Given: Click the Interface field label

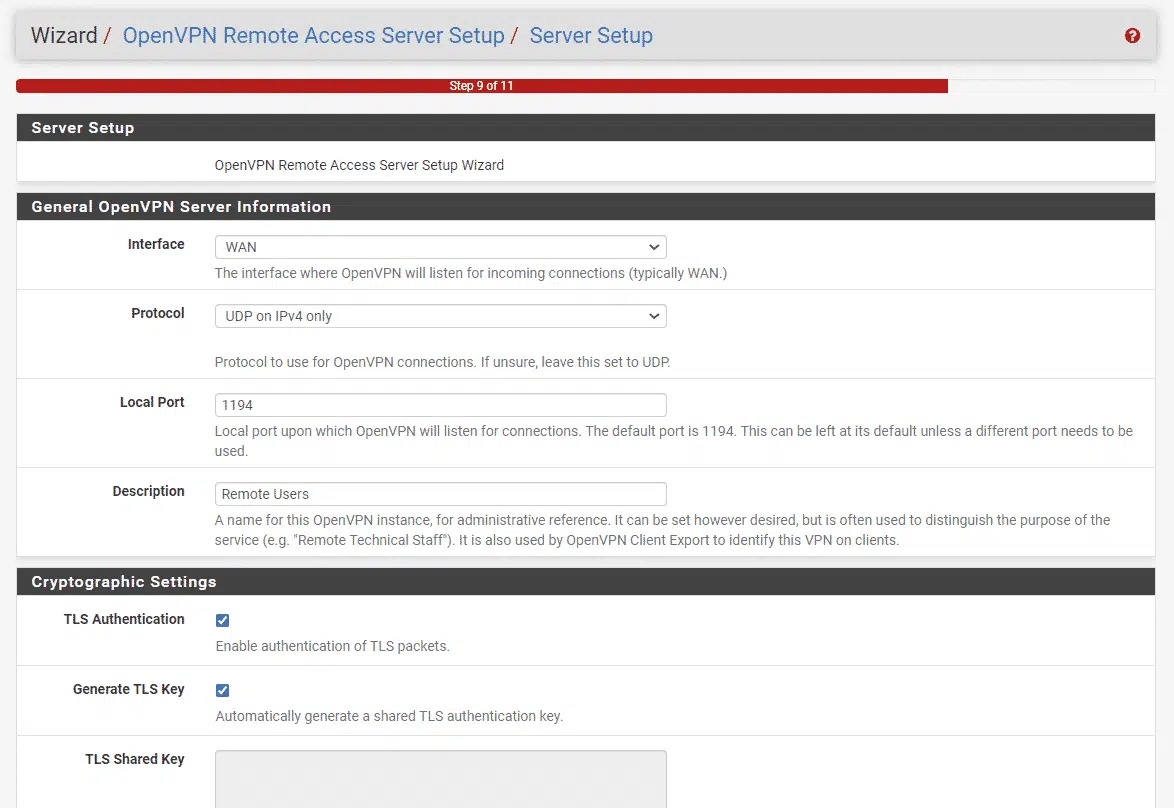Looking at the screenshot, I should [156, 244].
